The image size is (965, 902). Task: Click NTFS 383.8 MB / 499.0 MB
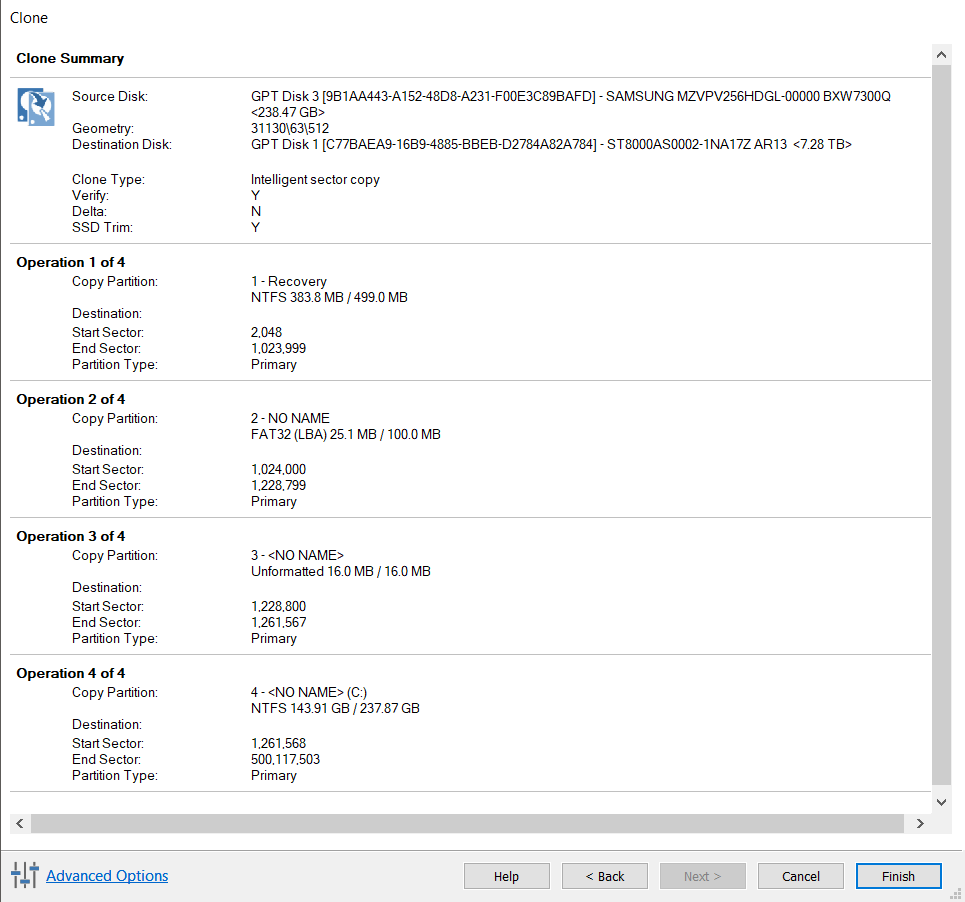pos(329,297)
